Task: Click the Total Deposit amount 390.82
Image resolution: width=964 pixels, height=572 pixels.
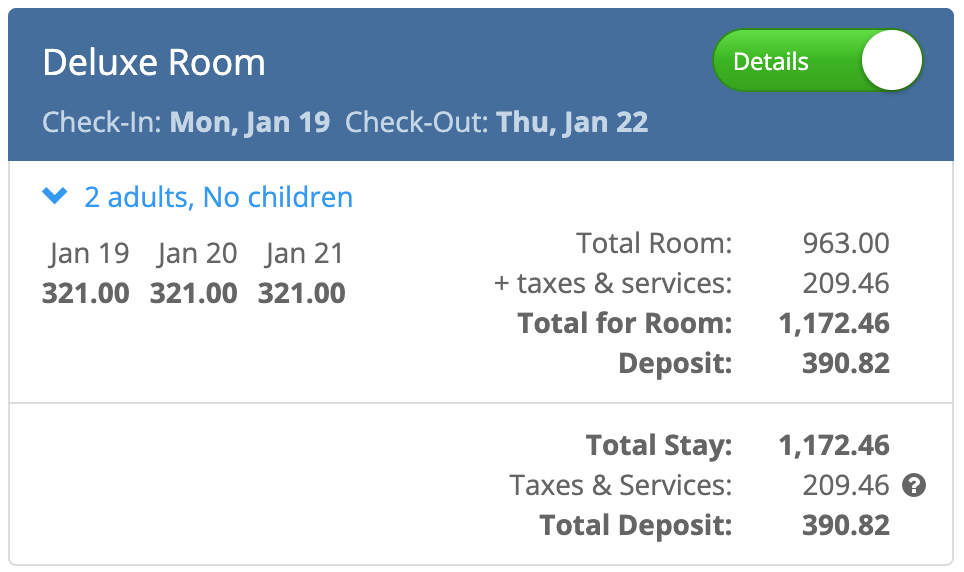Action: point(845,525)
